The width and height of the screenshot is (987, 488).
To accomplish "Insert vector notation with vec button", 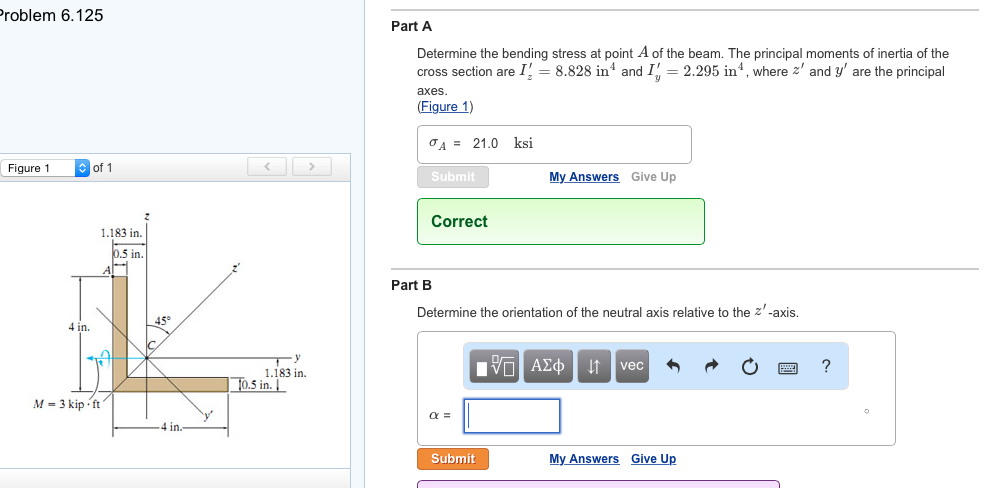I will 631,366.
